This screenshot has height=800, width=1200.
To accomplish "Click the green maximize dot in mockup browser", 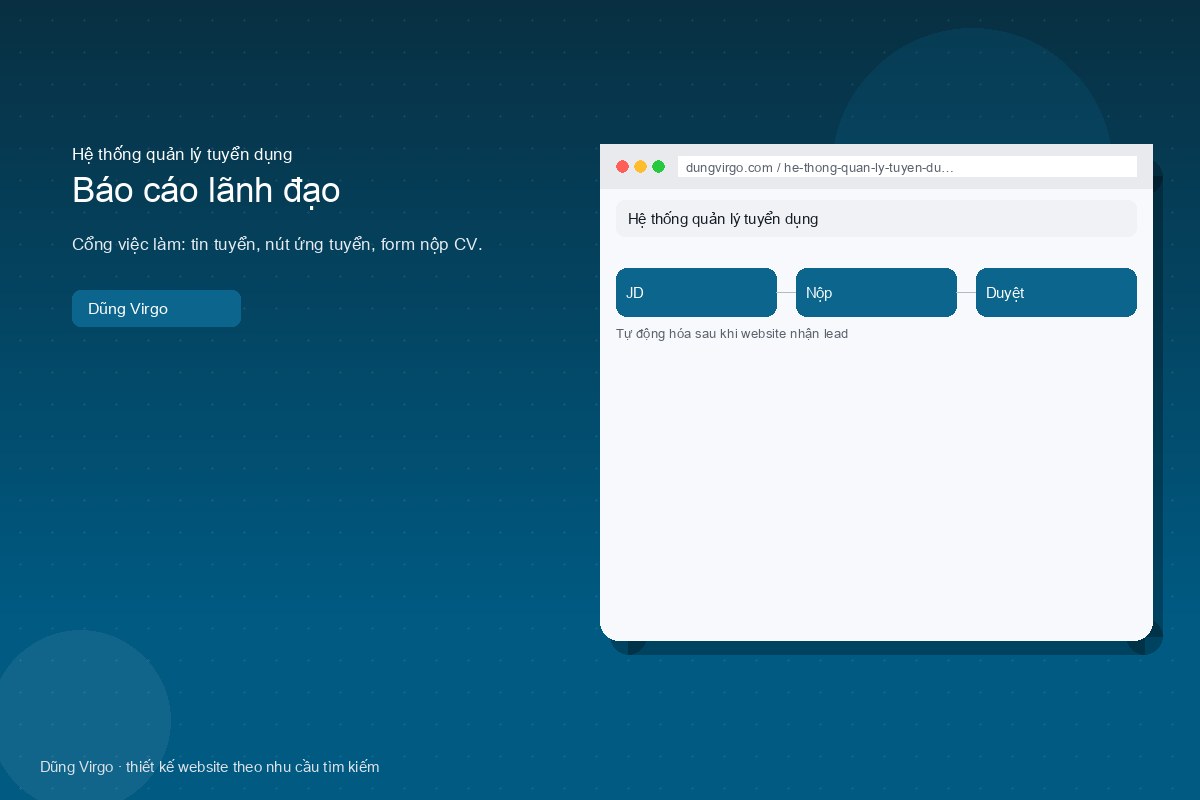I will pos(658,167).
